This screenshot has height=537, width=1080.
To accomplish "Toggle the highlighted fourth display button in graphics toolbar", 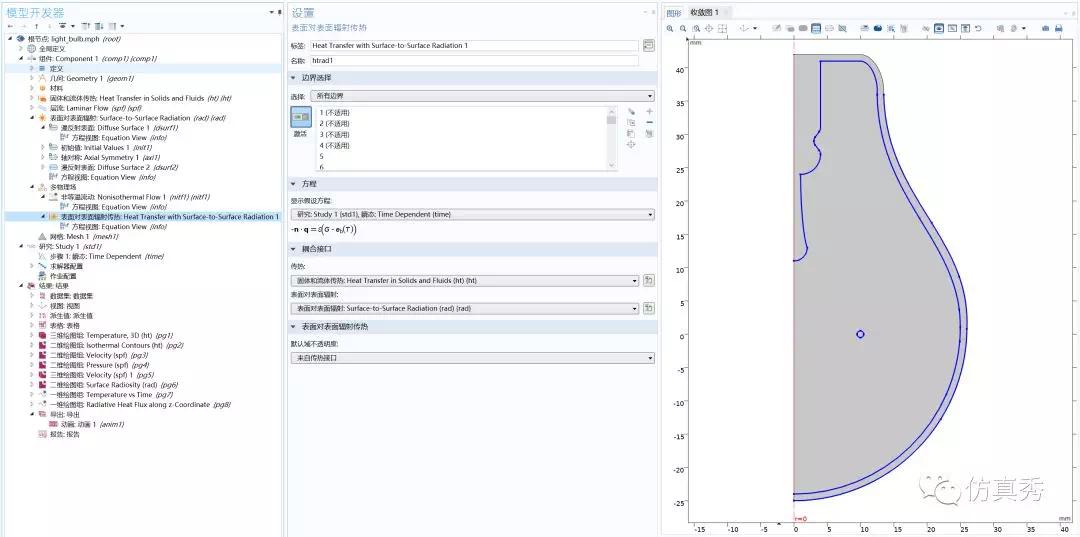I will 816,28.
